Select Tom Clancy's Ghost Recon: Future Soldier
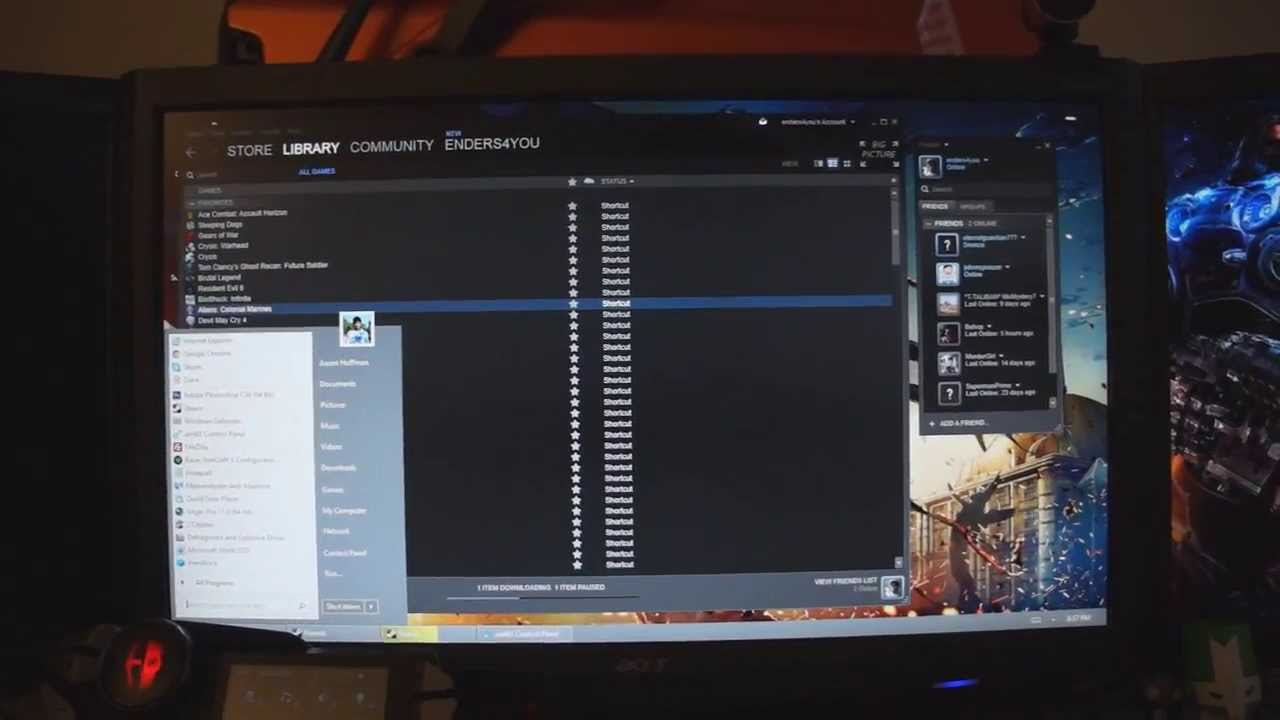Viewport: 1280px width, 720px height. coord(262,267)
